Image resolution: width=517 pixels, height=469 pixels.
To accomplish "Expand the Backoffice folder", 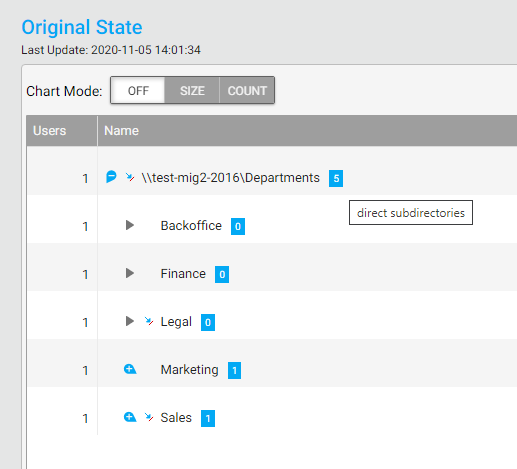I will pos(130,225).
